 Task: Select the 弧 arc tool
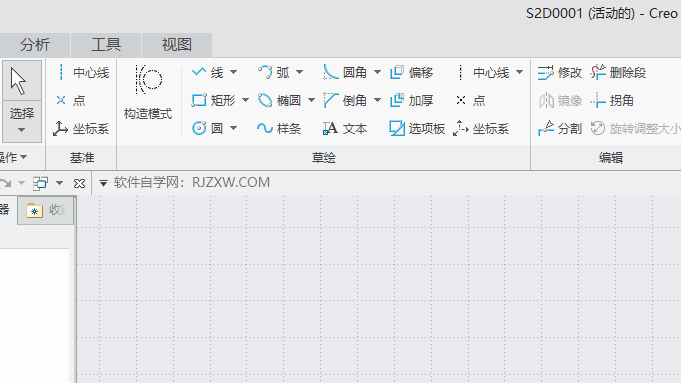pyautogui.click(x=274, y=73)
